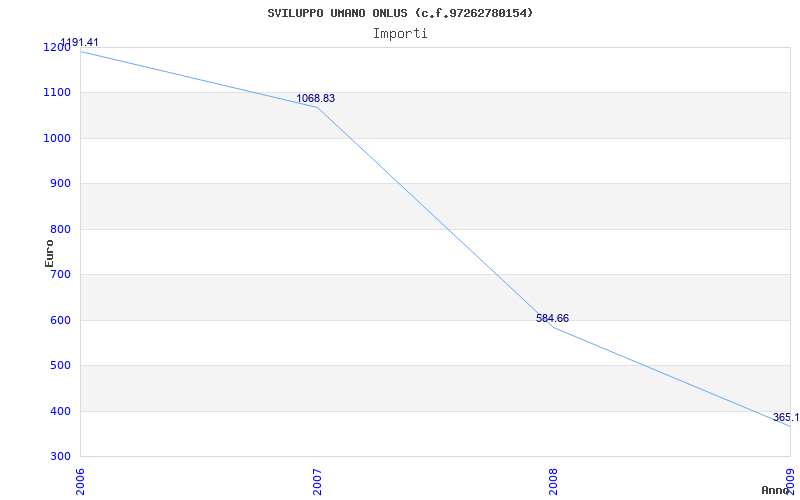The image size is (800, 500).
Task: Click the 900 y-axis value
Action: point(60,184)
